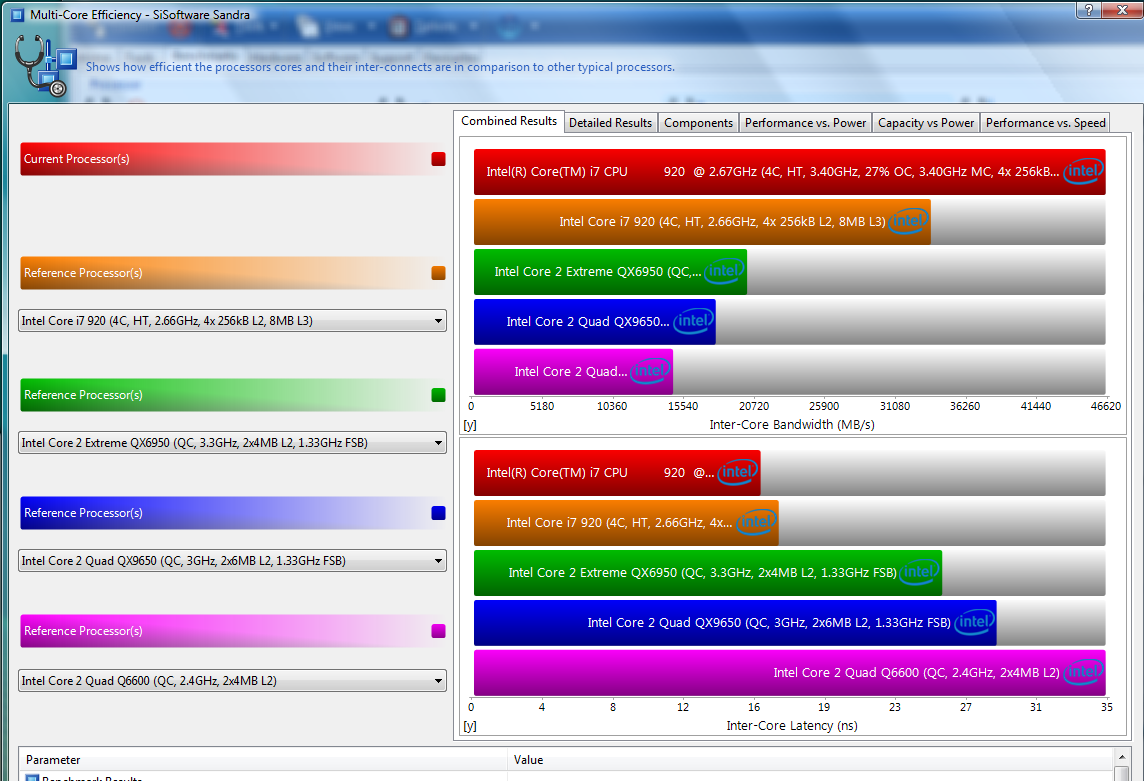1144x781 pixels.
Task: Open the Performance vs. Power tab
Action: pyautogui.click(x=805, y=122)
